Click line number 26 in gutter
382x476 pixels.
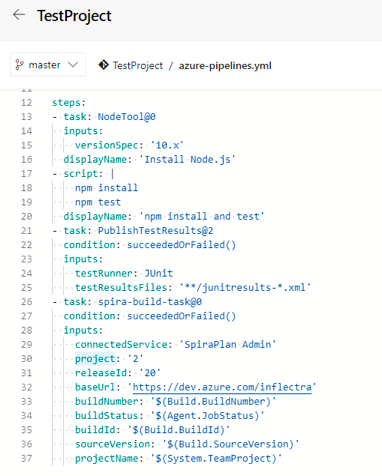[x=27, y=302]
